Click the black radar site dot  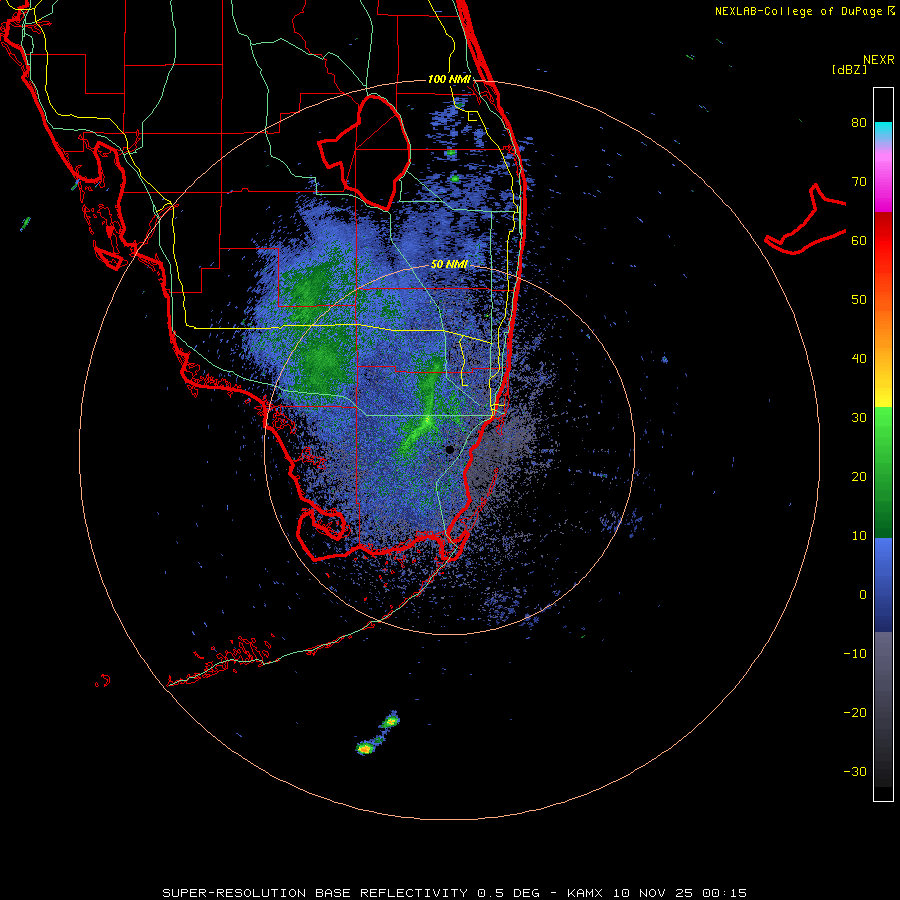449,449
